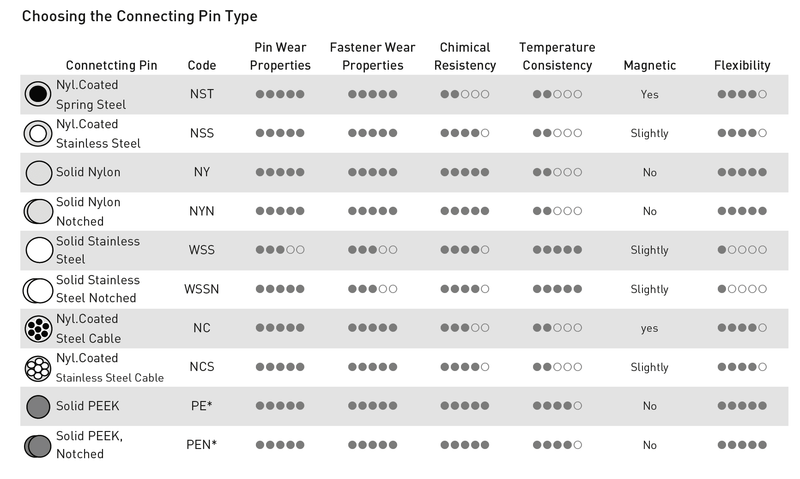Click the Nyl.Coated Spring Steel pin icon

click(x=38, y=94)
